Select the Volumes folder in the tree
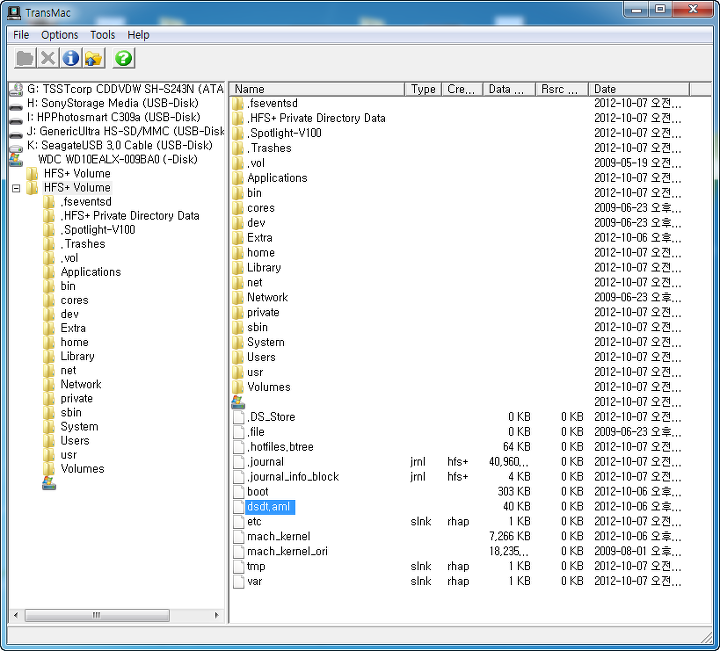720x651 pixels. pyautogui.click(x=83, y=469)
